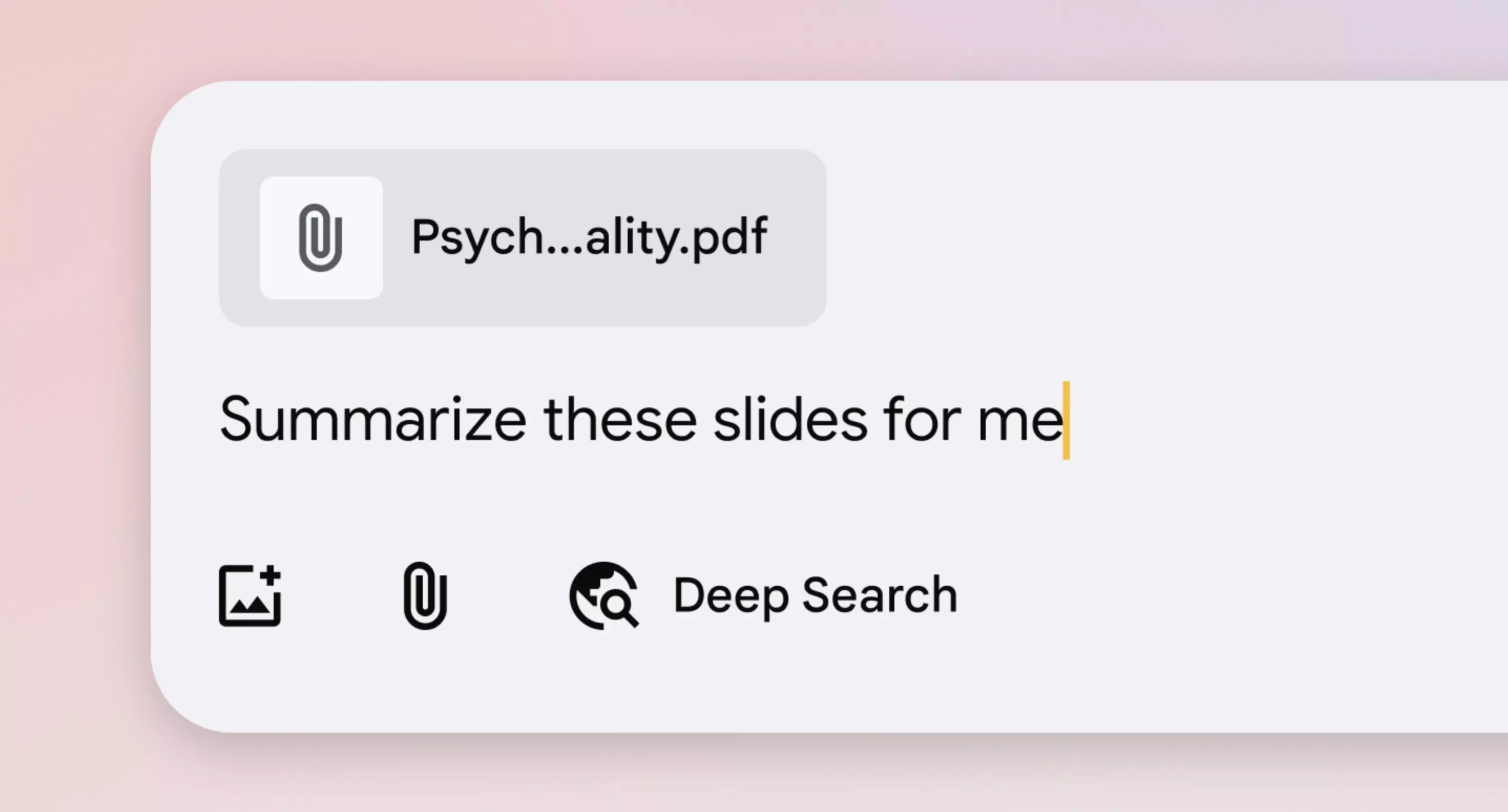Open the Psych...ality.pdf attachment filename
Screen dimensions: 1508x812
click(x=589, y=238)
